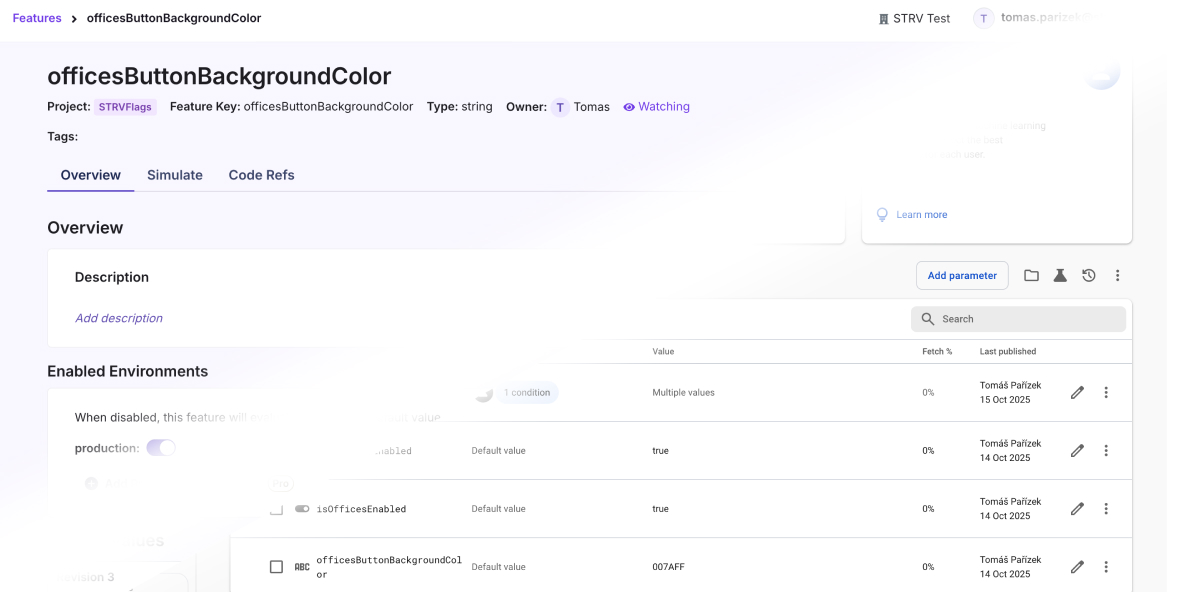
Task: Click the STRV Test organization icon
Action: coord(883,19)
